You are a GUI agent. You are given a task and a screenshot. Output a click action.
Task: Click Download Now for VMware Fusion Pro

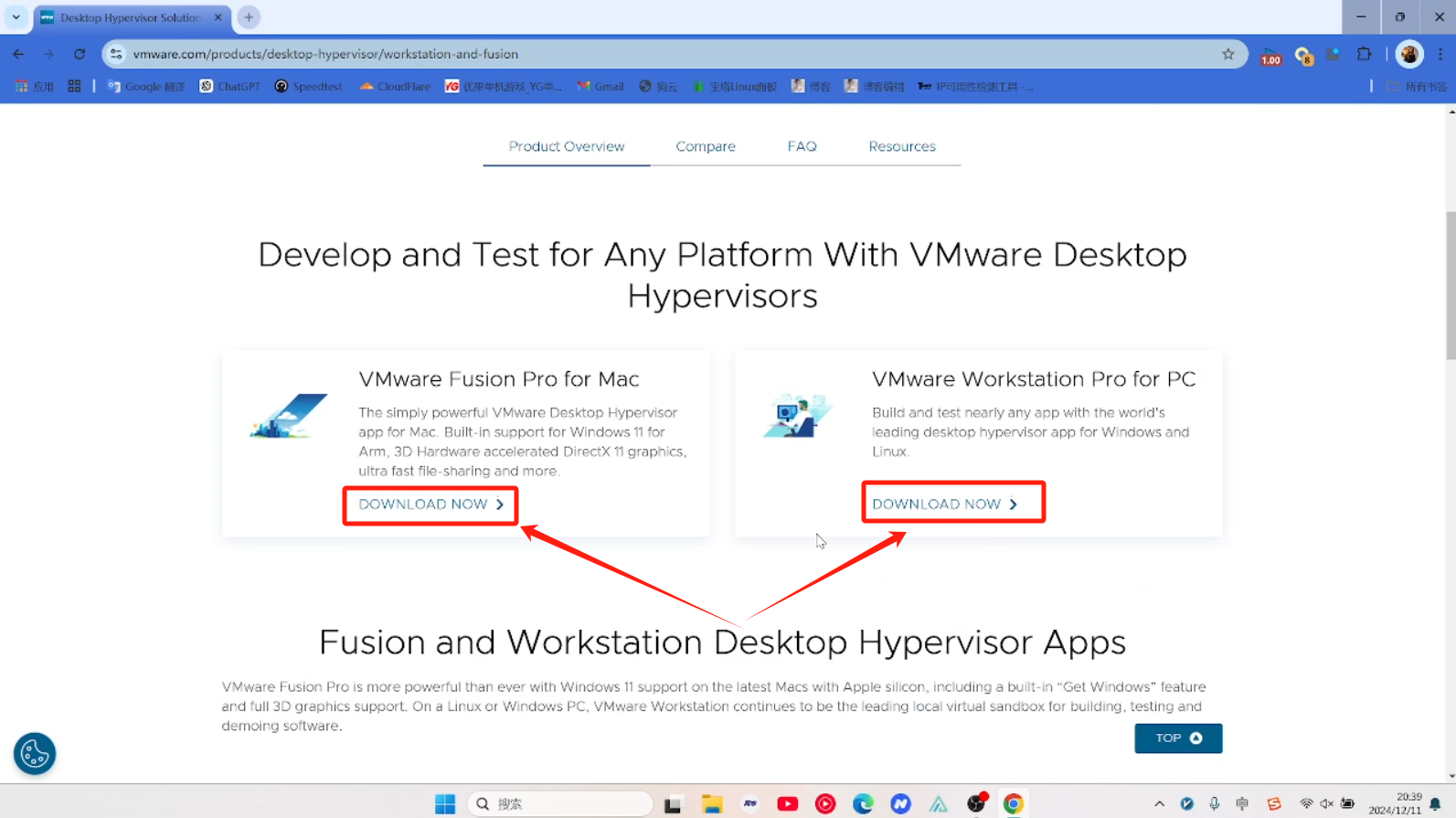[x=430, y=505]
